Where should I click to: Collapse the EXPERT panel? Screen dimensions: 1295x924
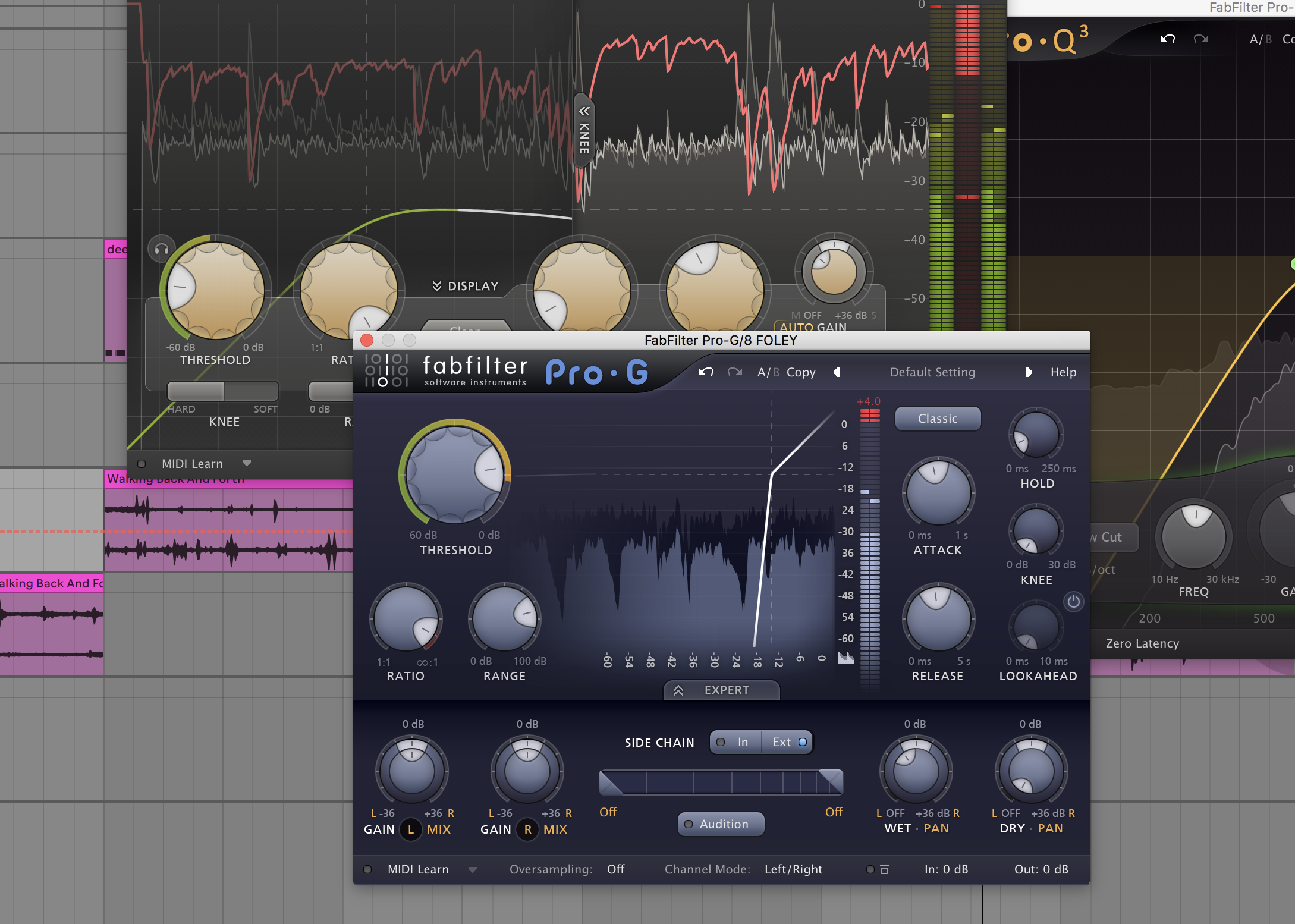tap(721, 690)
